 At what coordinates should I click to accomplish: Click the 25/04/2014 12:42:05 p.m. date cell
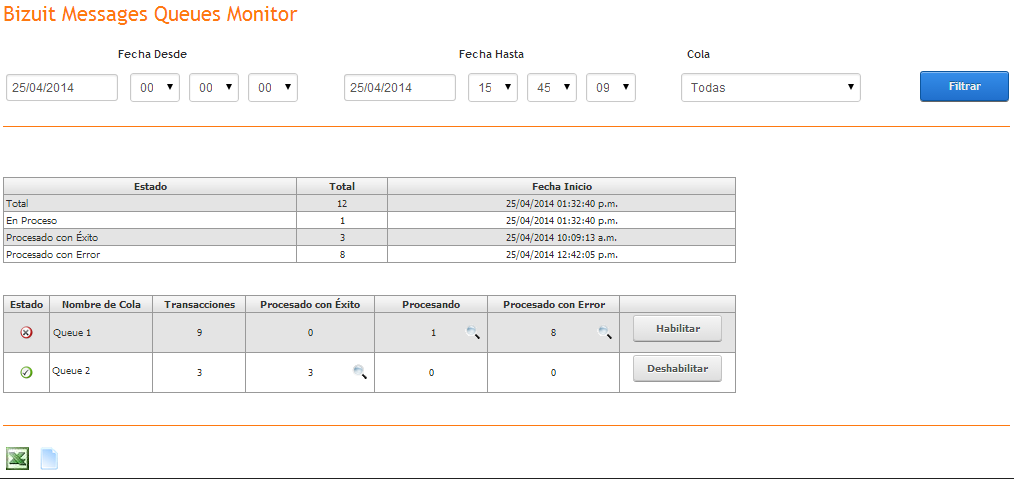tap(561, 255)
